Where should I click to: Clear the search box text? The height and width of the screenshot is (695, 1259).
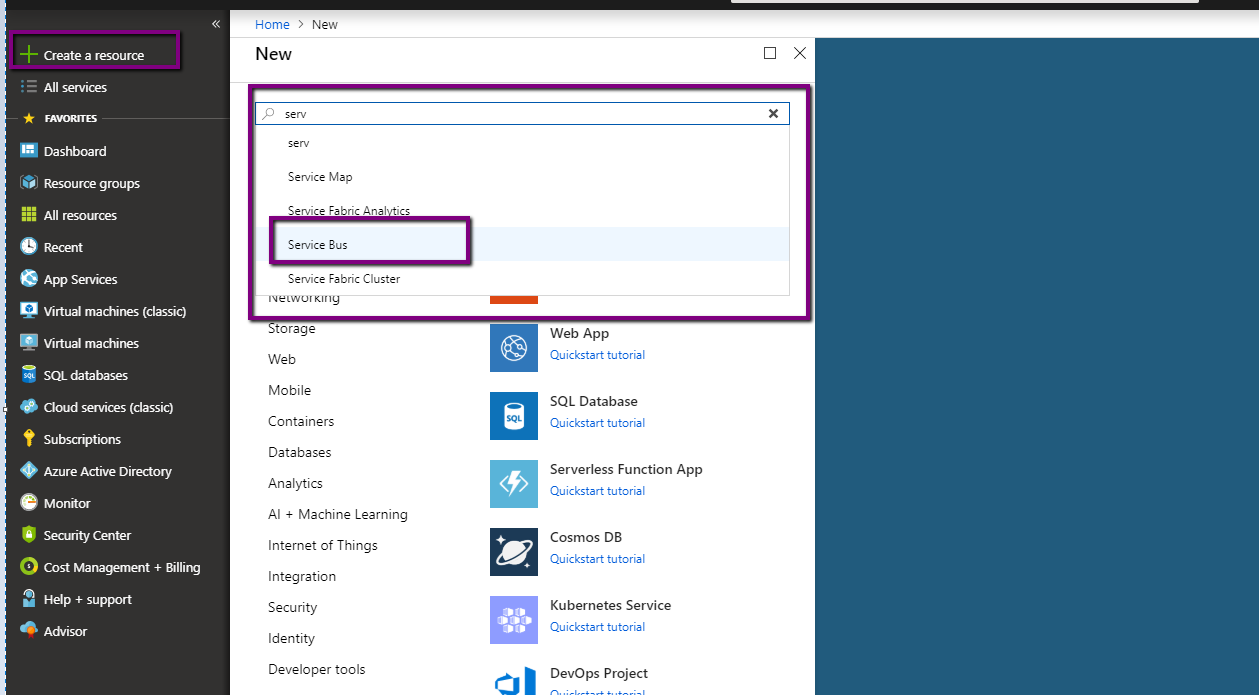click(x=773, y=114)
